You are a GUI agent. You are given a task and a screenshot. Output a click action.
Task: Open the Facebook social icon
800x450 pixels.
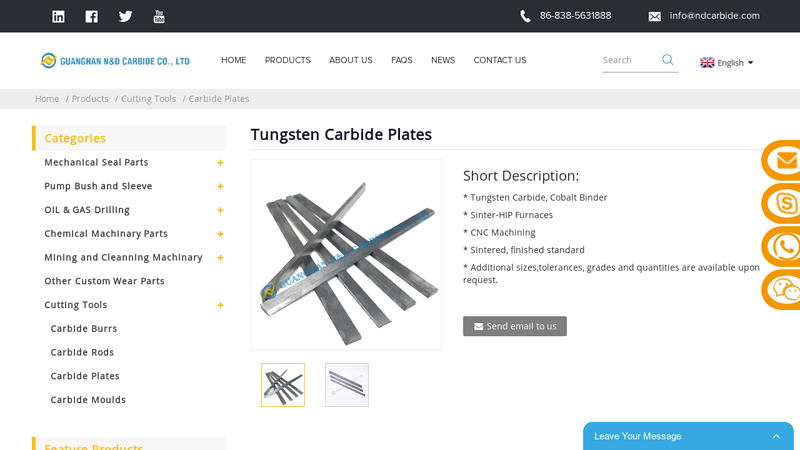point(91,16)
